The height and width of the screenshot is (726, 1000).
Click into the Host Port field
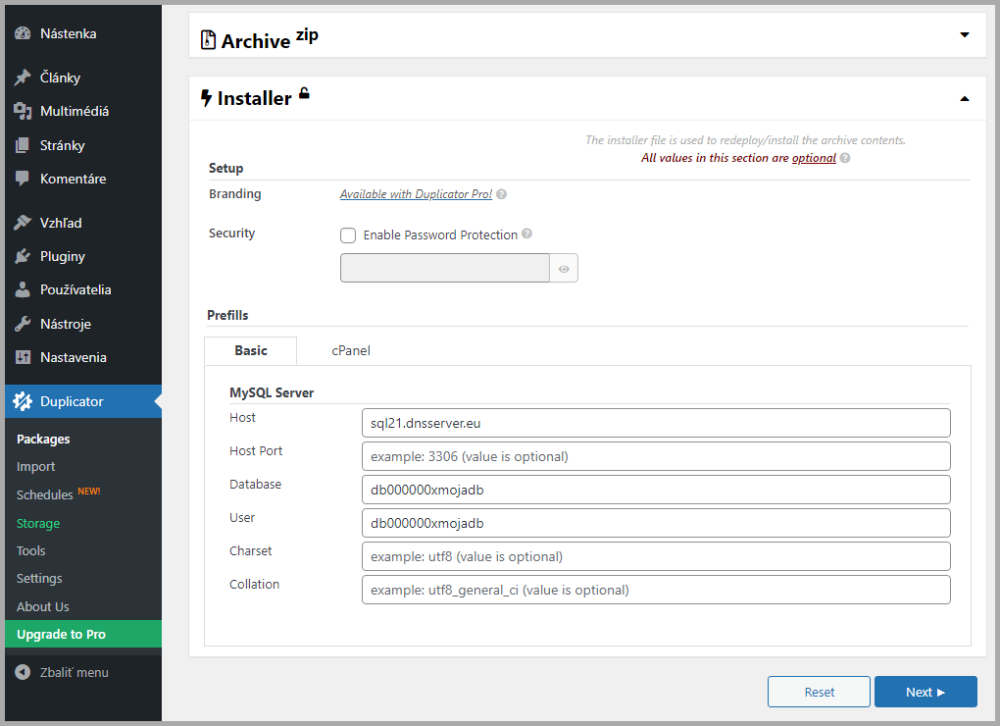[655, 456]
